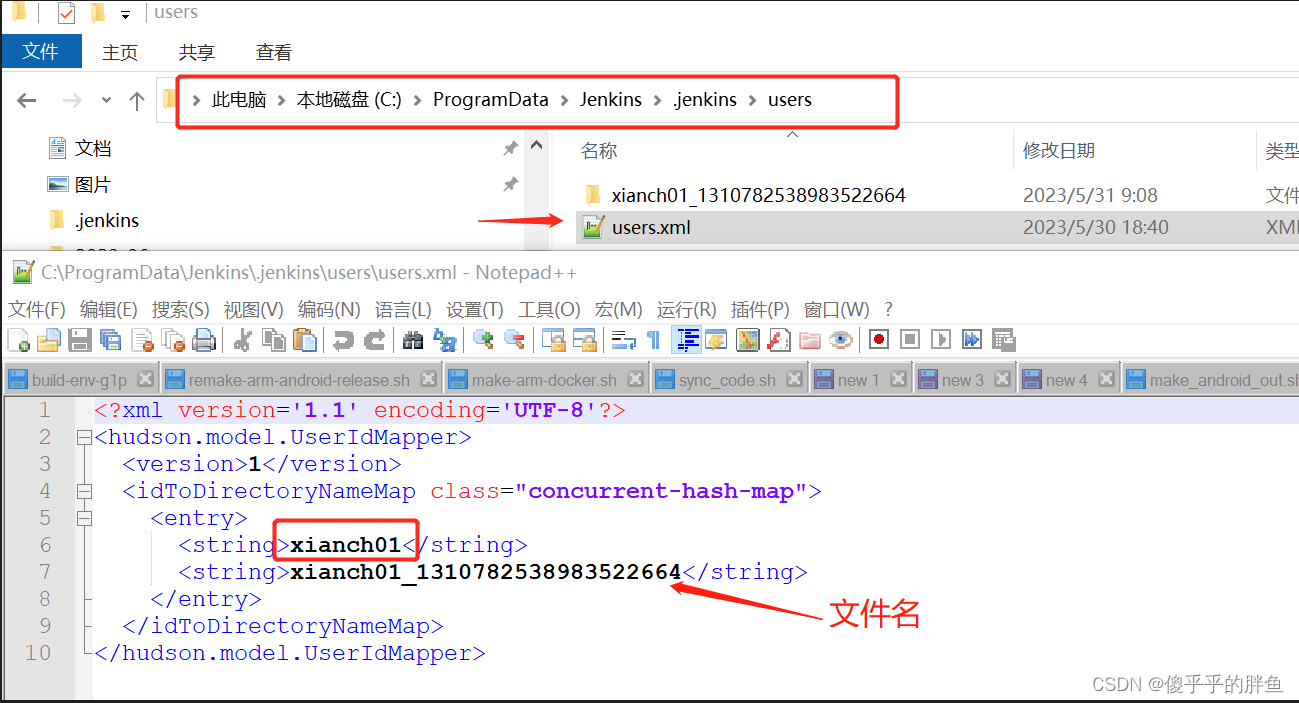
Task: Open the Replace dialog icon
Action: pos(444,340)
